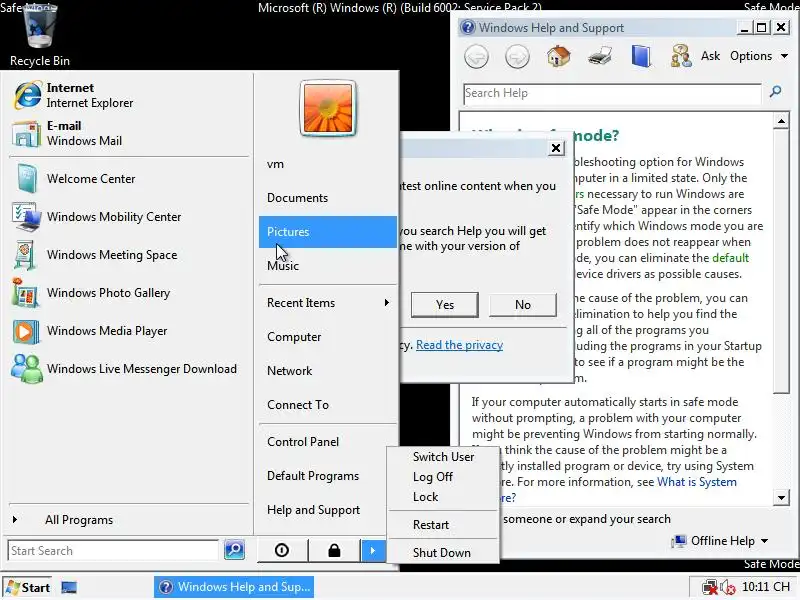Open the Read the privacy link
Viewport: 800px width, 600px height.
[460, 345]
